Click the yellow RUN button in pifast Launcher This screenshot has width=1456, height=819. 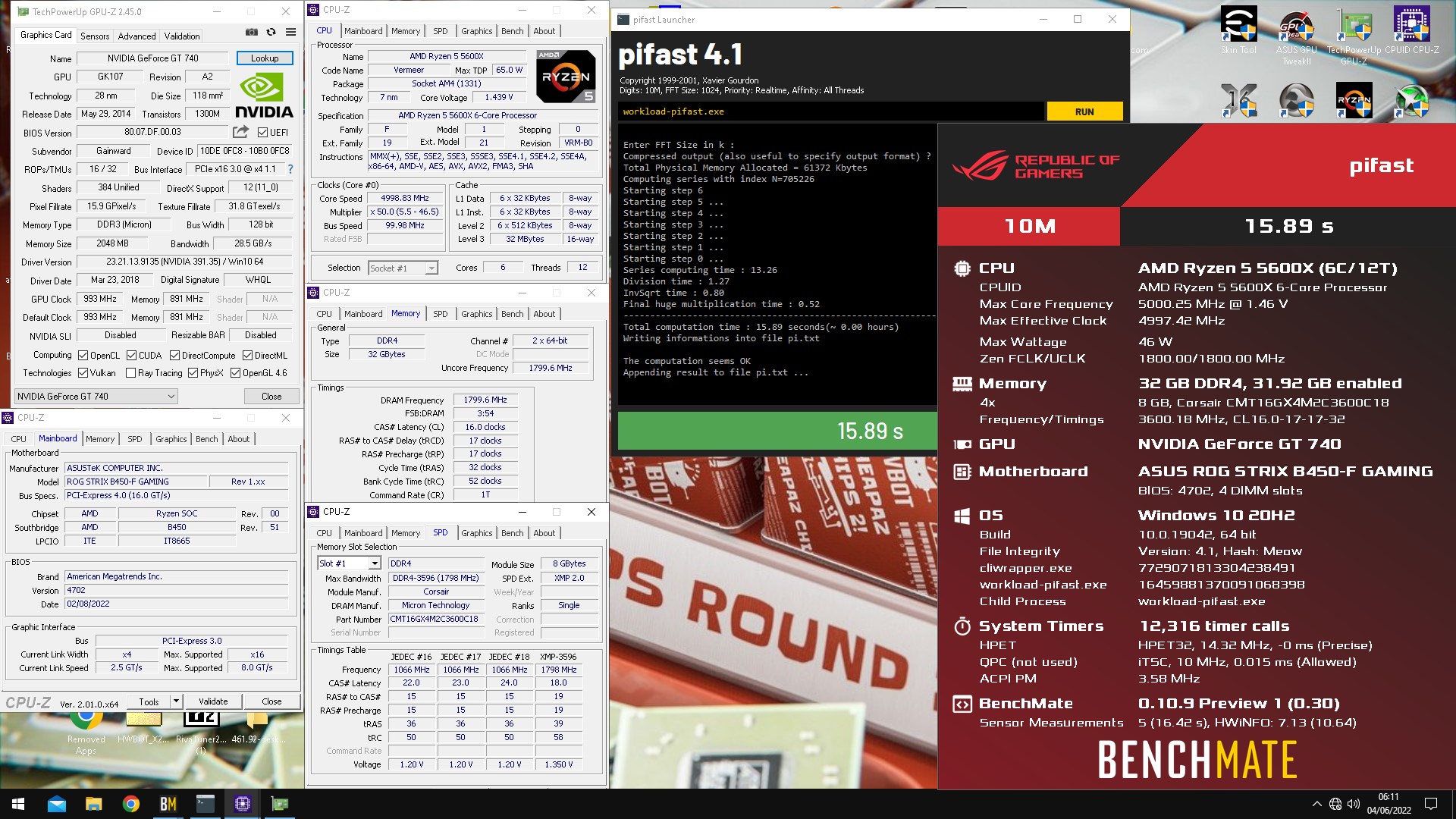[1084, 111]
